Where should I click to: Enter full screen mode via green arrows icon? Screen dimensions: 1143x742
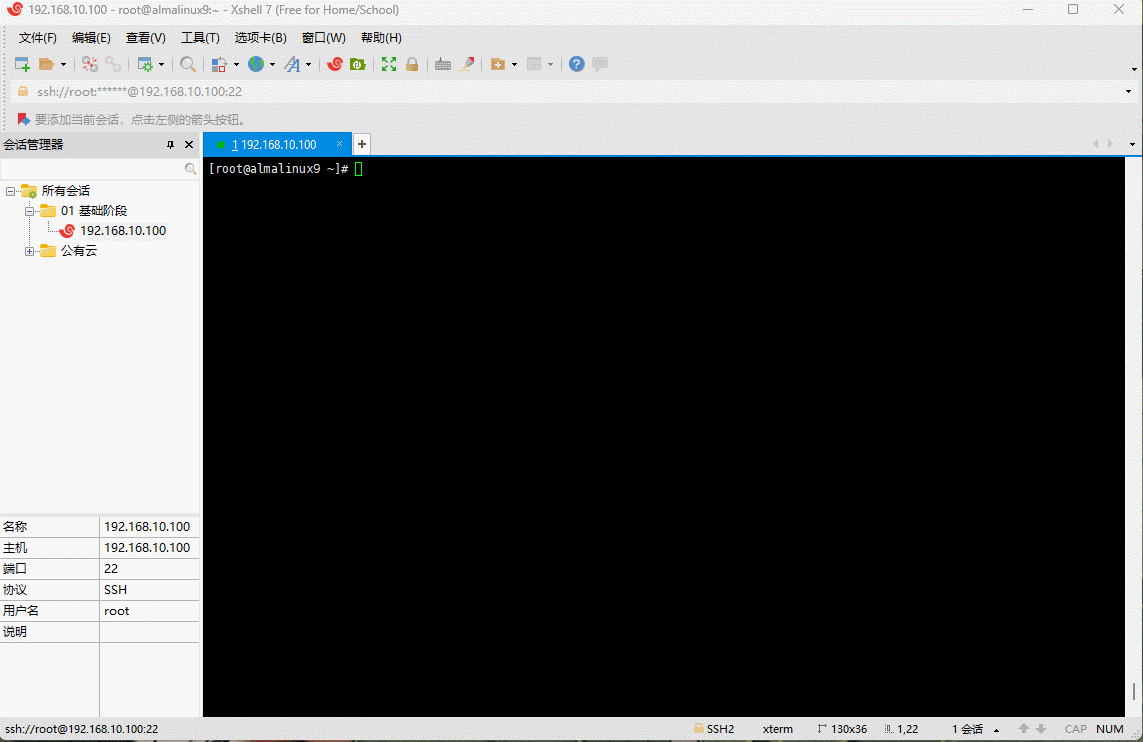click(x=389, y=64)
